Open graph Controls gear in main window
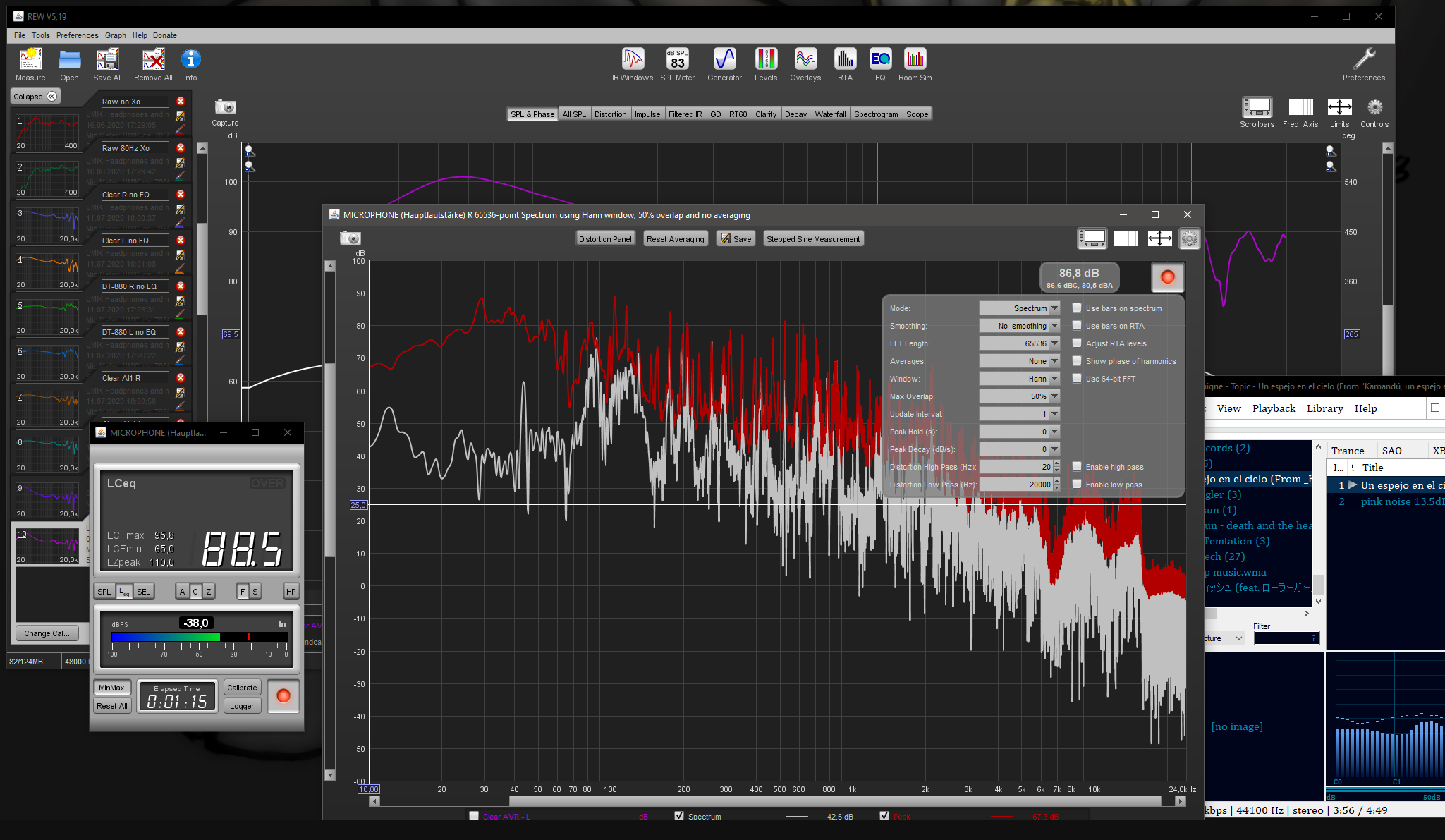This screenshot has width=1445, height=840. (1374, 107)
